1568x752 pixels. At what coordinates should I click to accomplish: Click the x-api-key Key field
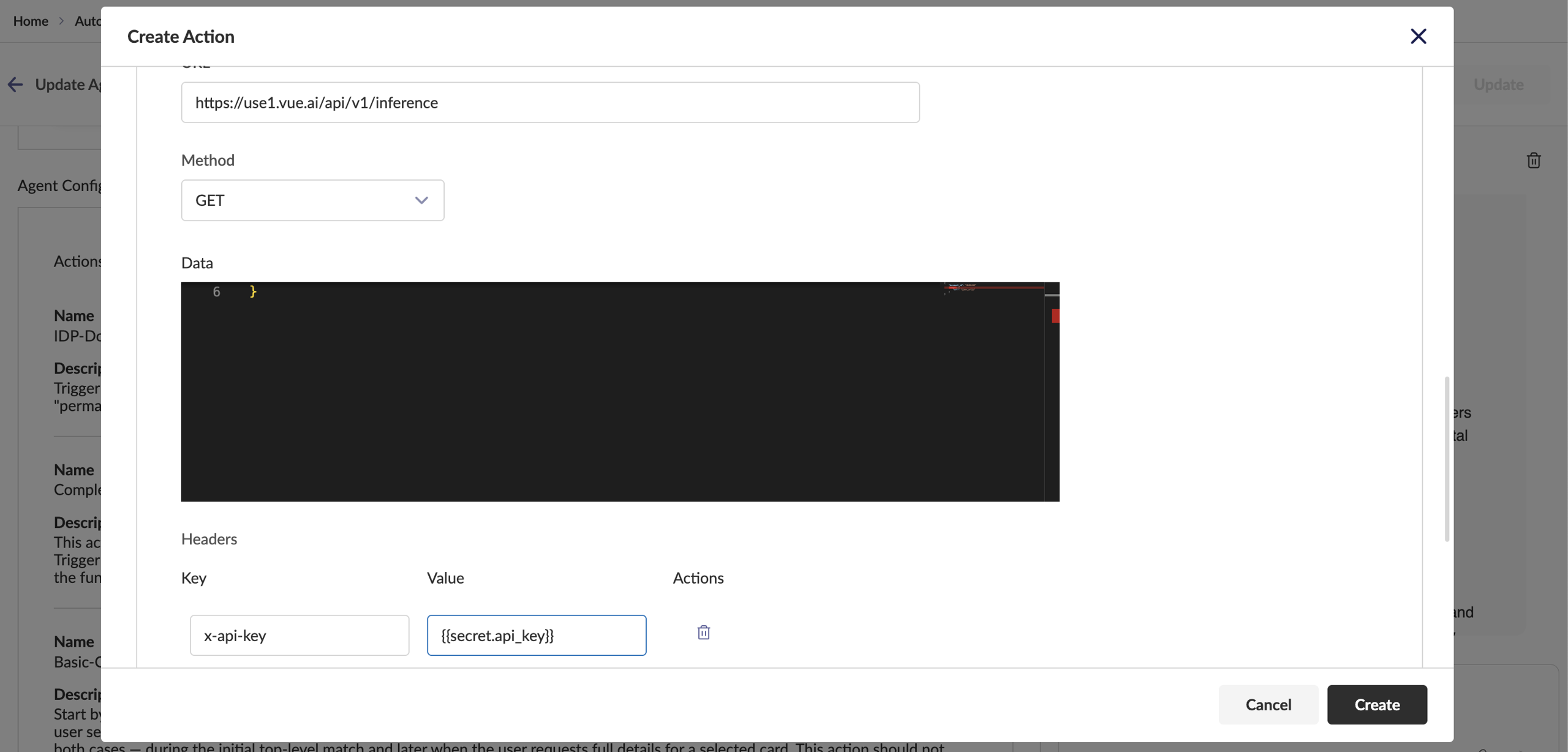click(299, 635)
